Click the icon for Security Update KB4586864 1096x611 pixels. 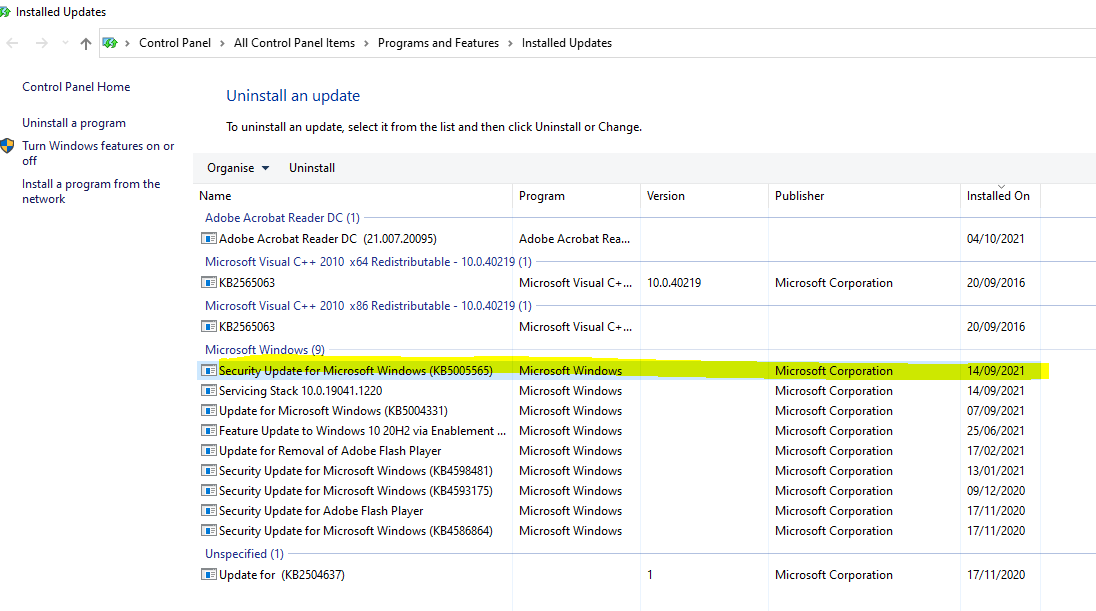[x=208, y=531]
